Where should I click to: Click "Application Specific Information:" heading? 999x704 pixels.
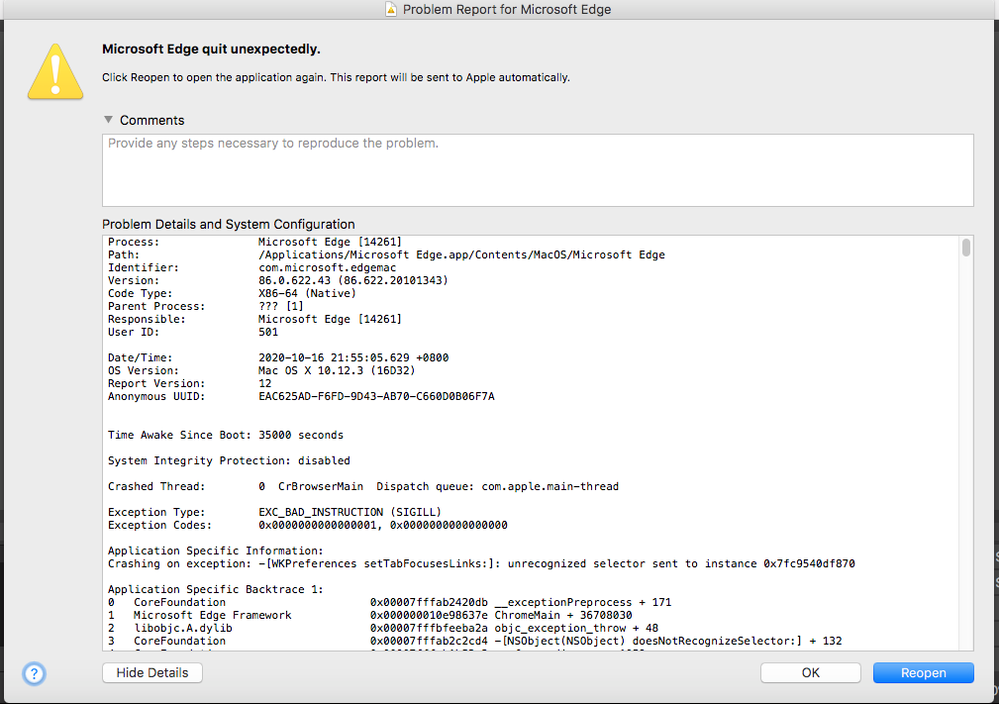(x=215, y=550)
